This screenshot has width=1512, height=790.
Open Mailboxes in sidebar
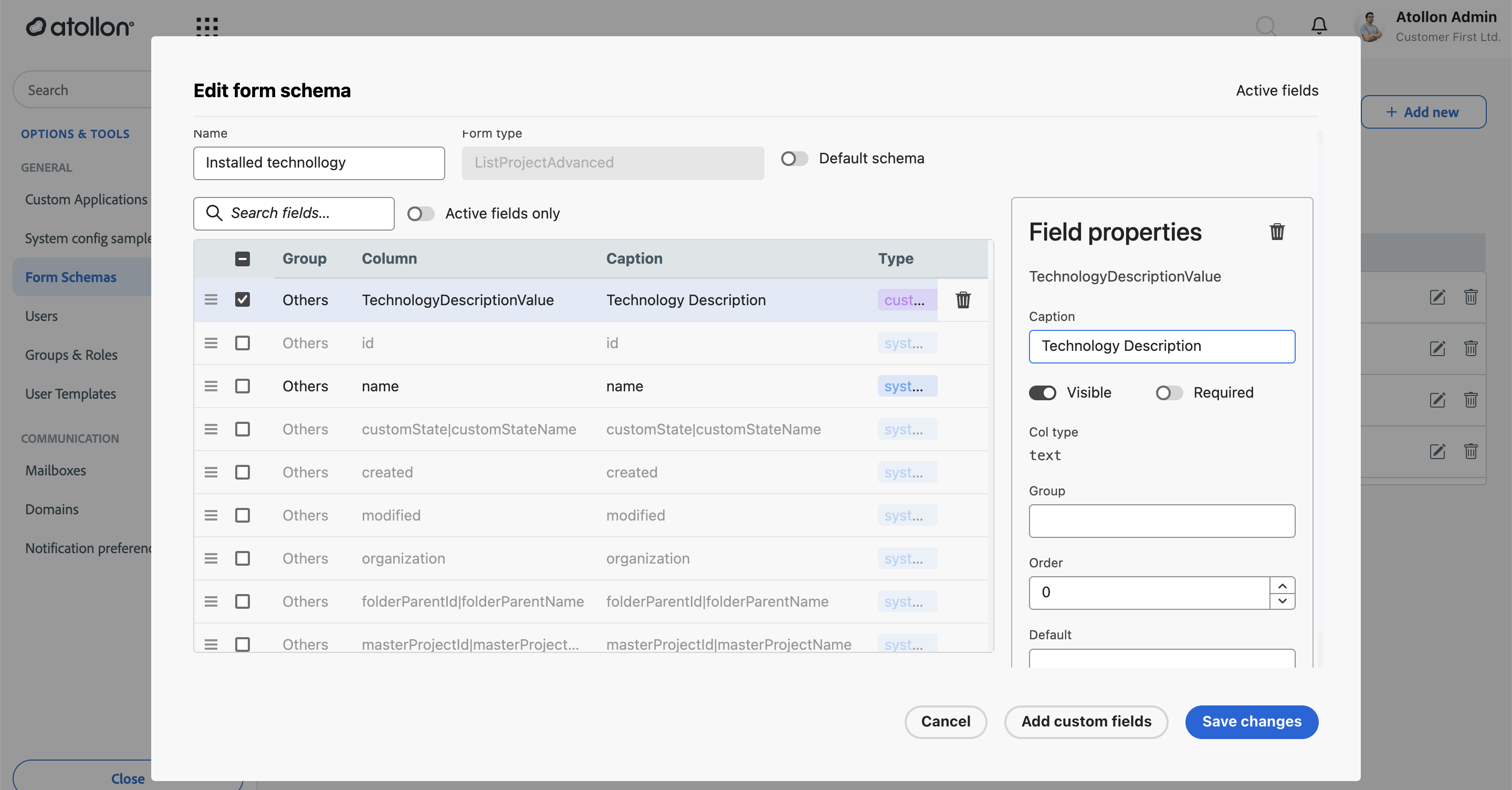tap(56, 471)
